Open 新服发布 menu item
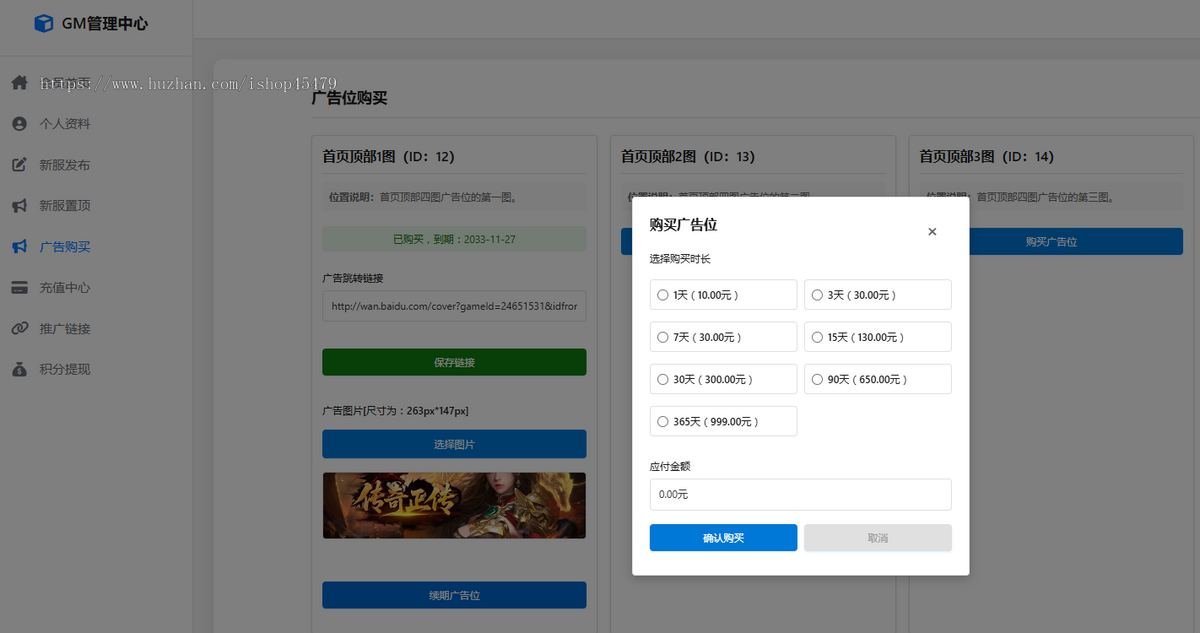 pos(65,165)
